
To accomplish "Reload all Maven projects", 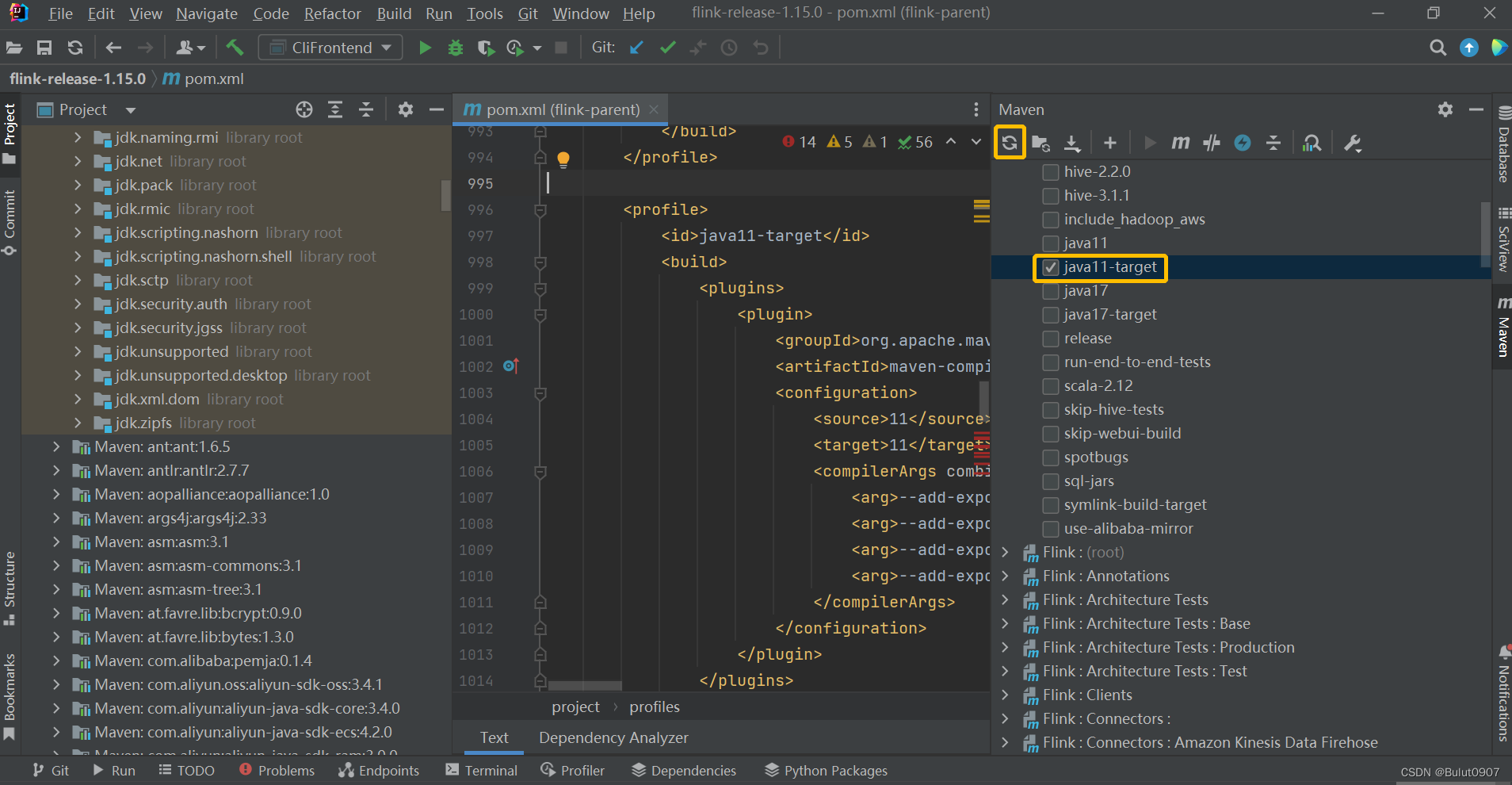I will 1009,143.
